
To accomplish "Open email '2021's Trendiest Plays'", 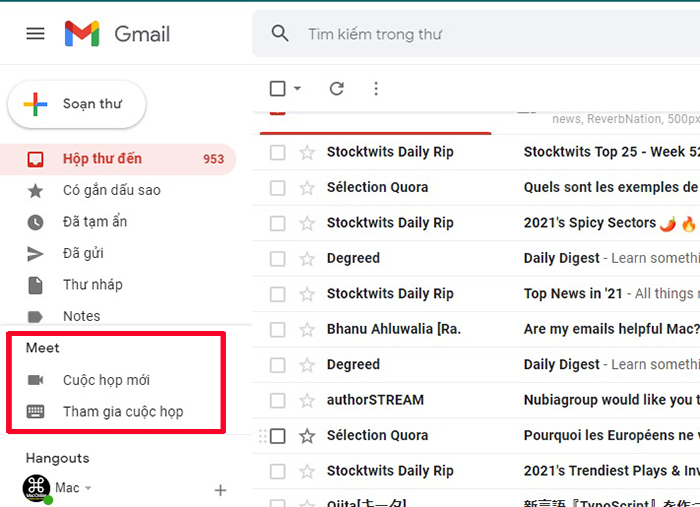I will point(612,470).
